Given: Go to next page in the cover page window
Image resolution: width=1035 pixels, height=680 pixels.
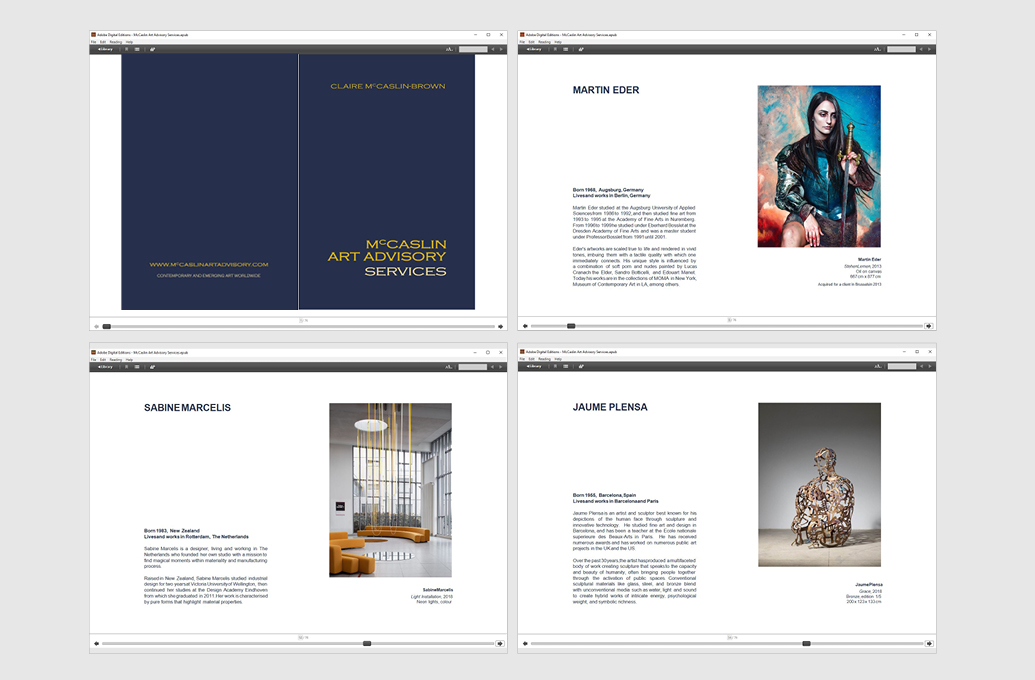Looking at the screenshot, I should (500, 326).
